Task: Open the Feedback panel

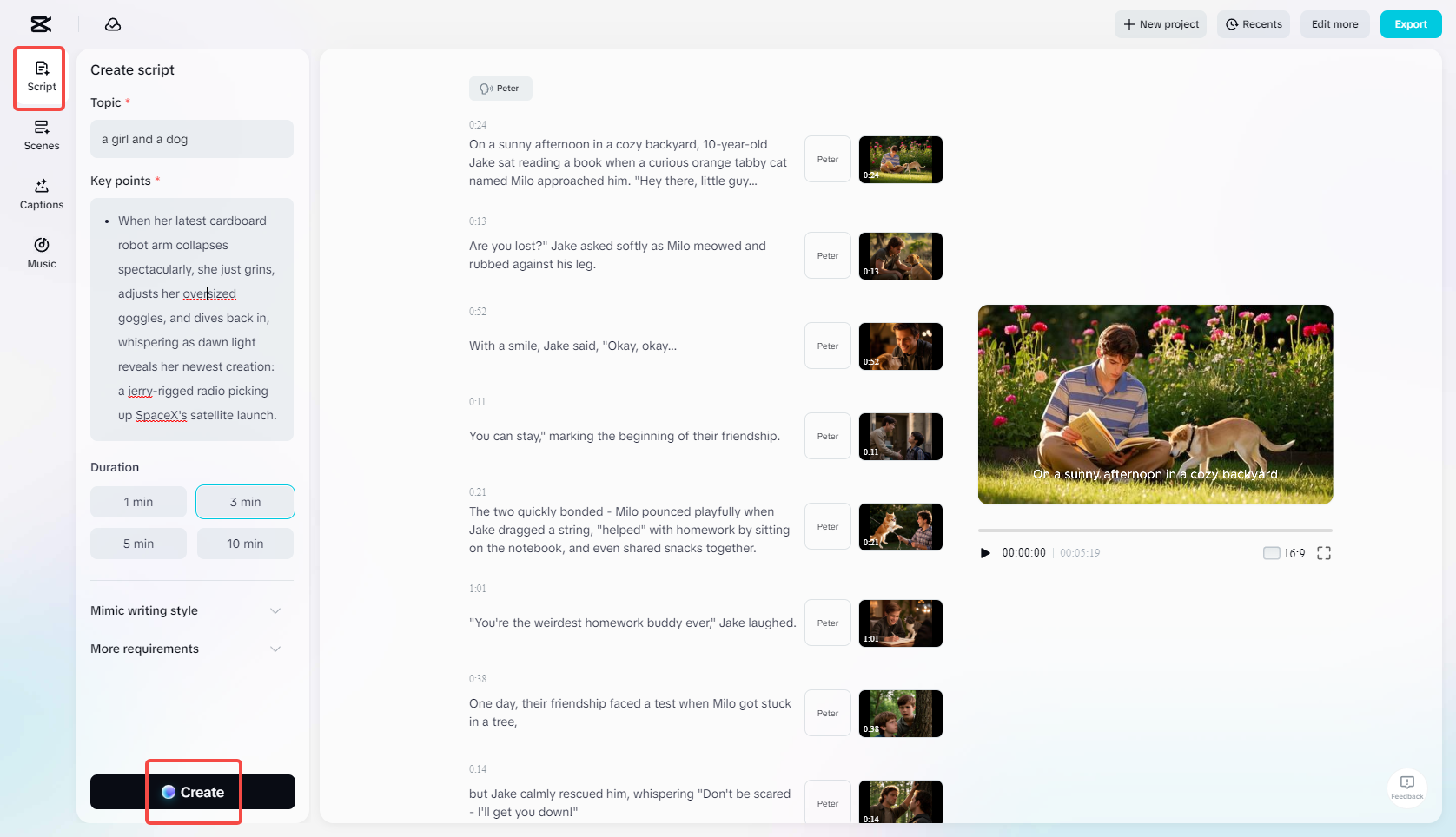Action: 1406,788
